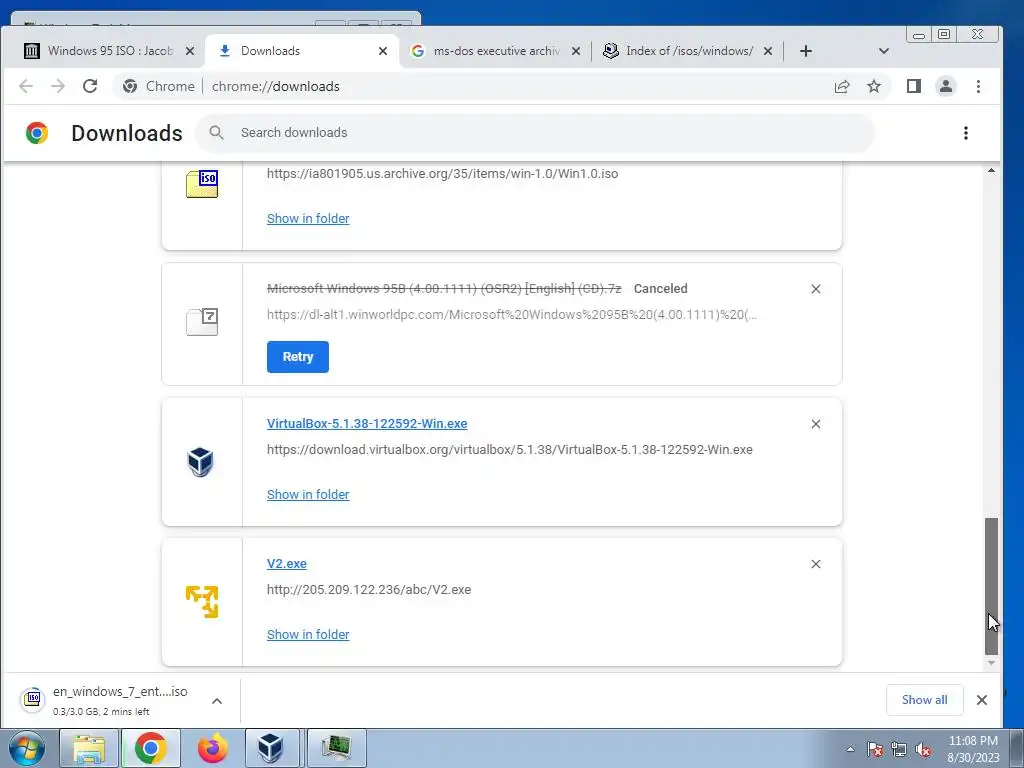
Task: Reload the Downloads page
Action: [90, 86]
